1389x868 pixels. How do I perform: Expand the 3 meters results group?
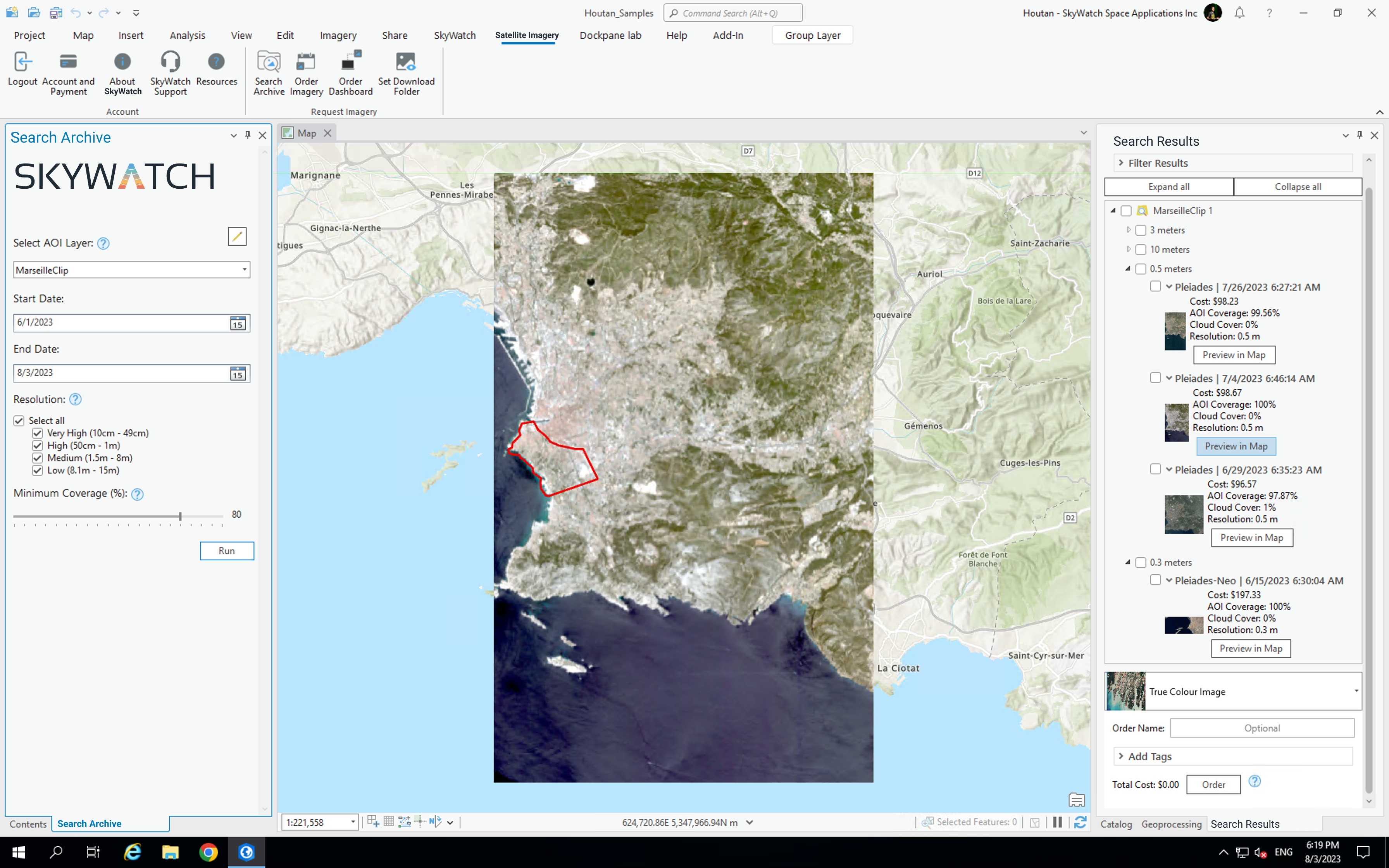coord(1130,230)
